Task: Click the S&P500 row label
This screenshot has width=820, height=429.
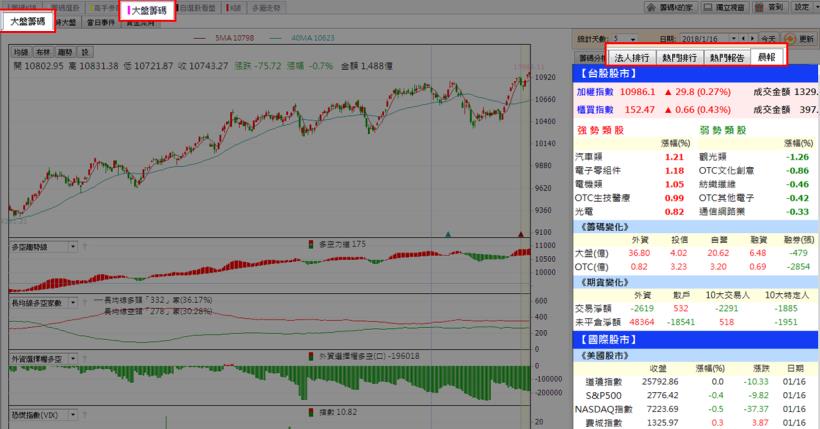Action: (603, 396)
